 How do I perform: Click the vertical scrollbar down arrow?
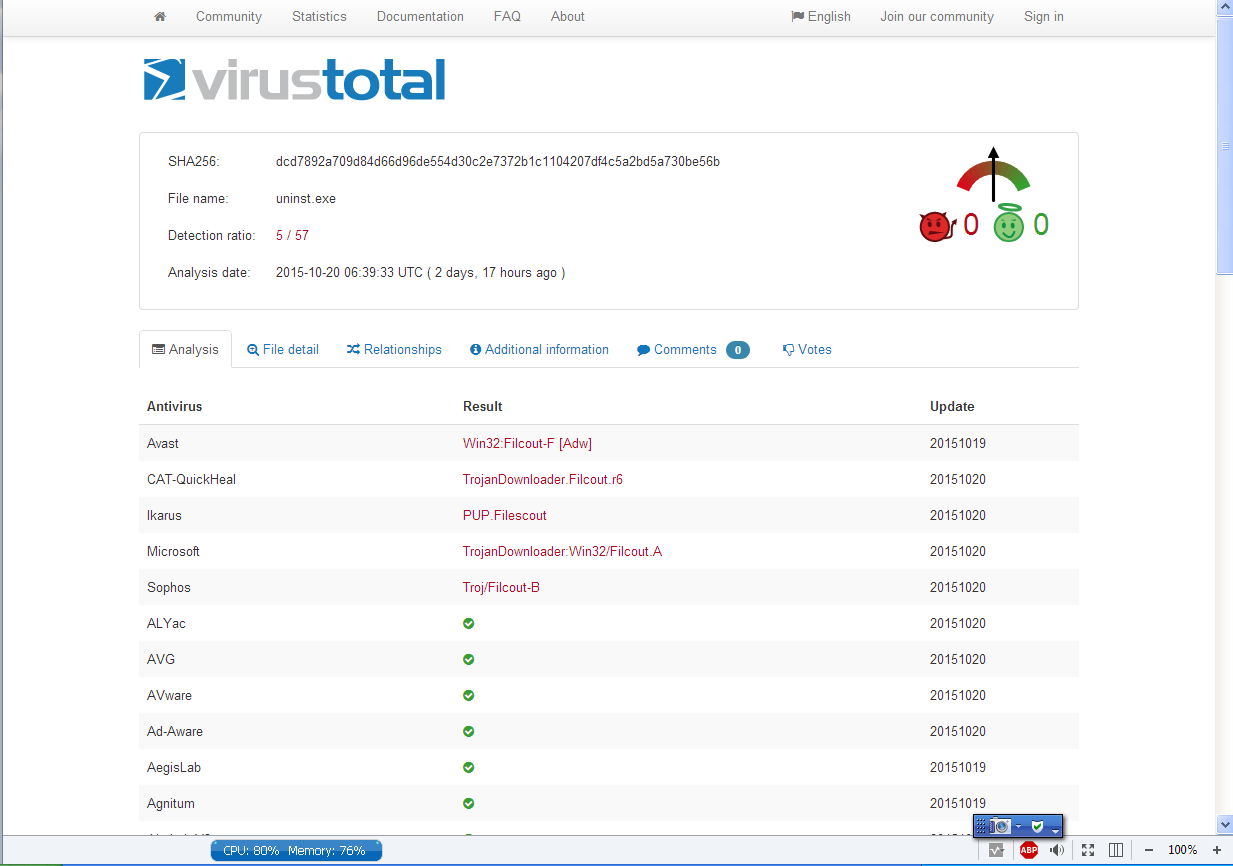point(1225,825)
